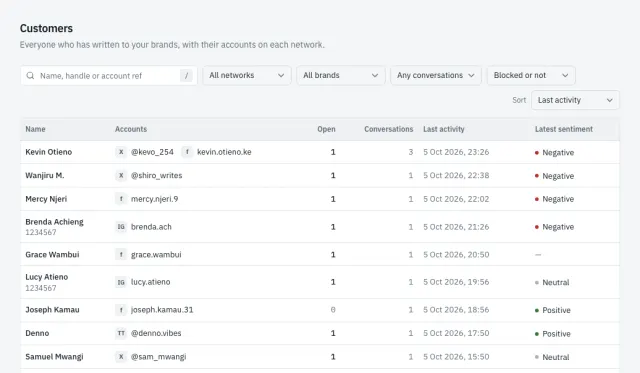The width and height of the screenshot is (640, 373).
Task: Open the All brands filter dropdown
Action: [x=341, y=75]
